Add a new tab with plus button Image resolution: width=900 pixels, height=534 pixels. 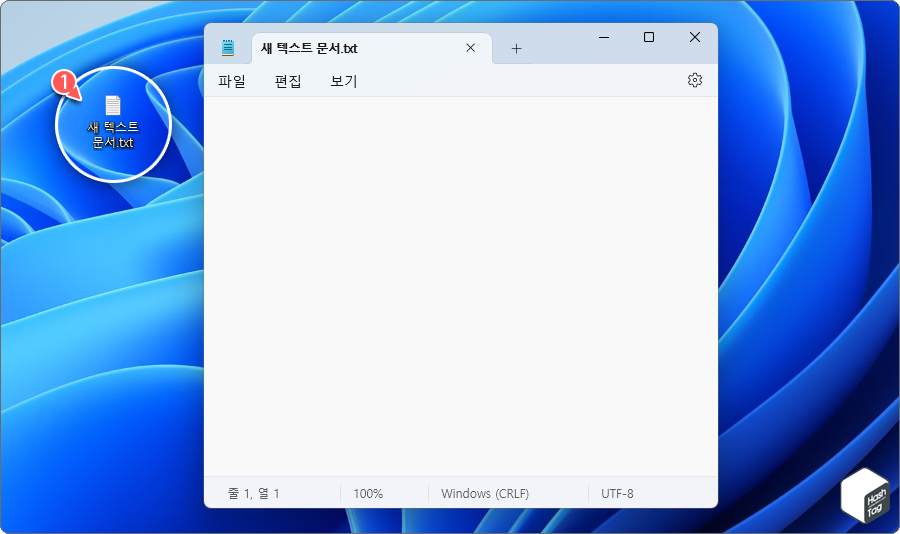click(x=517, y=49)
